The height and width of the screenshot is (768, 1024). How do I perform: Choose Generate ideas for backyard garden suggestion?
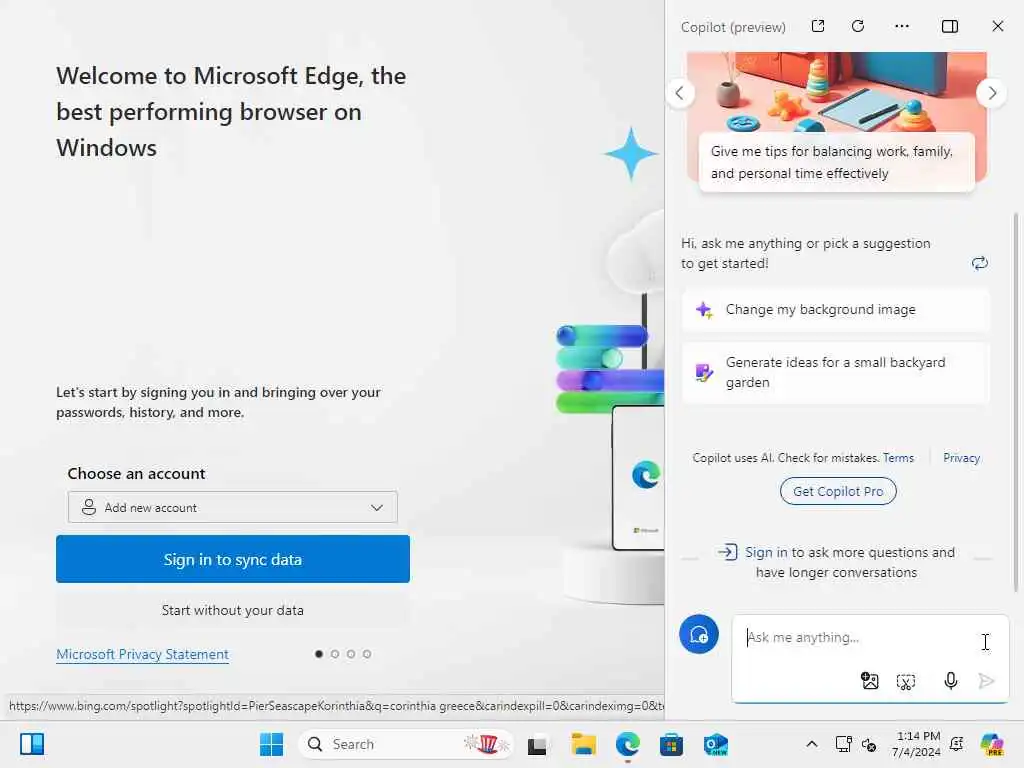point(836,372)
